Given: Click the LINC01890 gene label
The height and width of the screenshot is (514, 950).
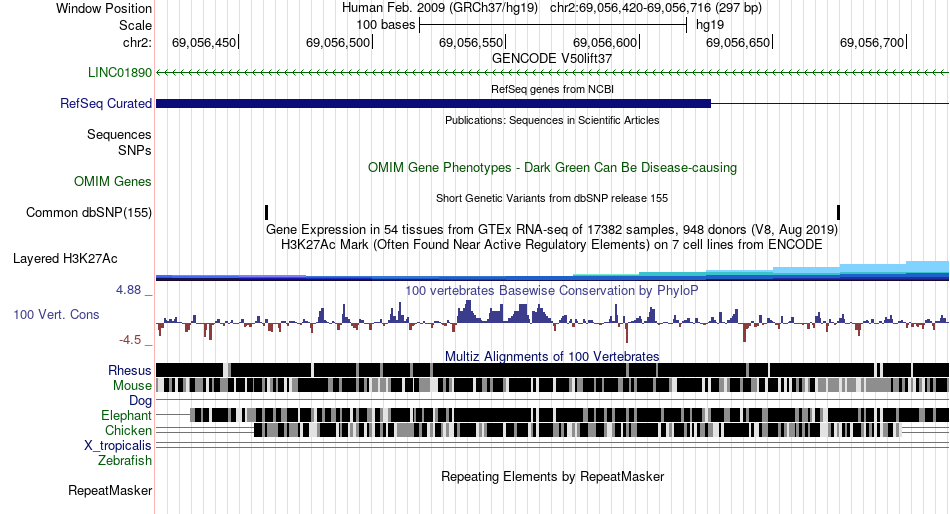Looking at the screenshot, I should point(120,73).
